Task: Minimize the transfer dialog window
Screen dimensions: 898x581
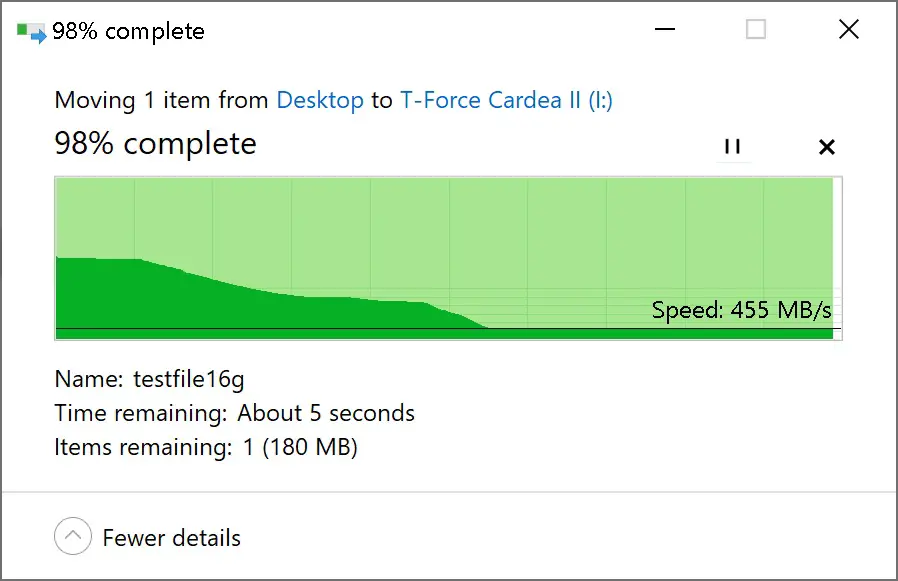Action: (665, 29)
